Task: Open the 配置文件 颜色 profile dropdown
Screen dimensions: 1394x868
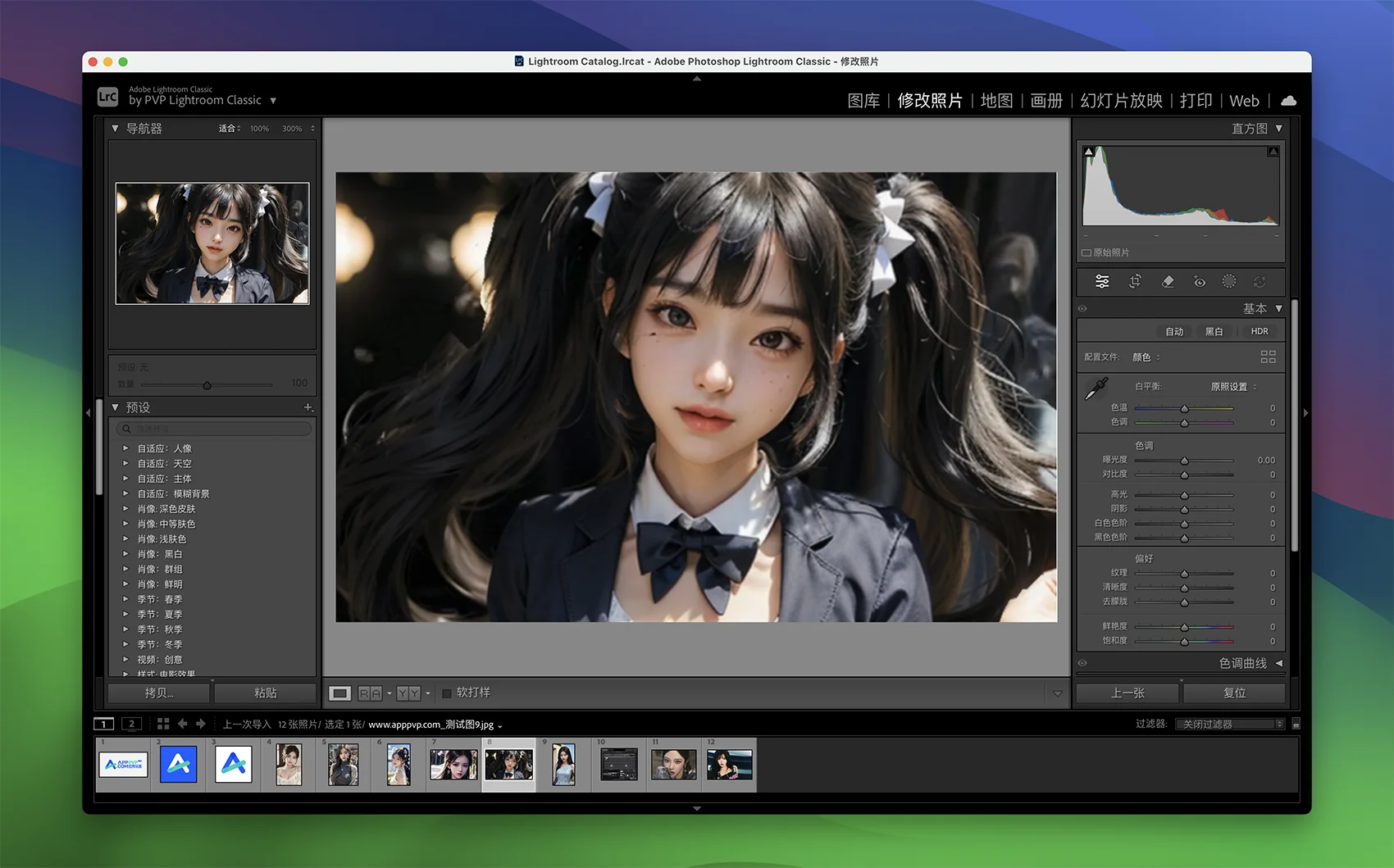Action: (x=1146, y=357)
